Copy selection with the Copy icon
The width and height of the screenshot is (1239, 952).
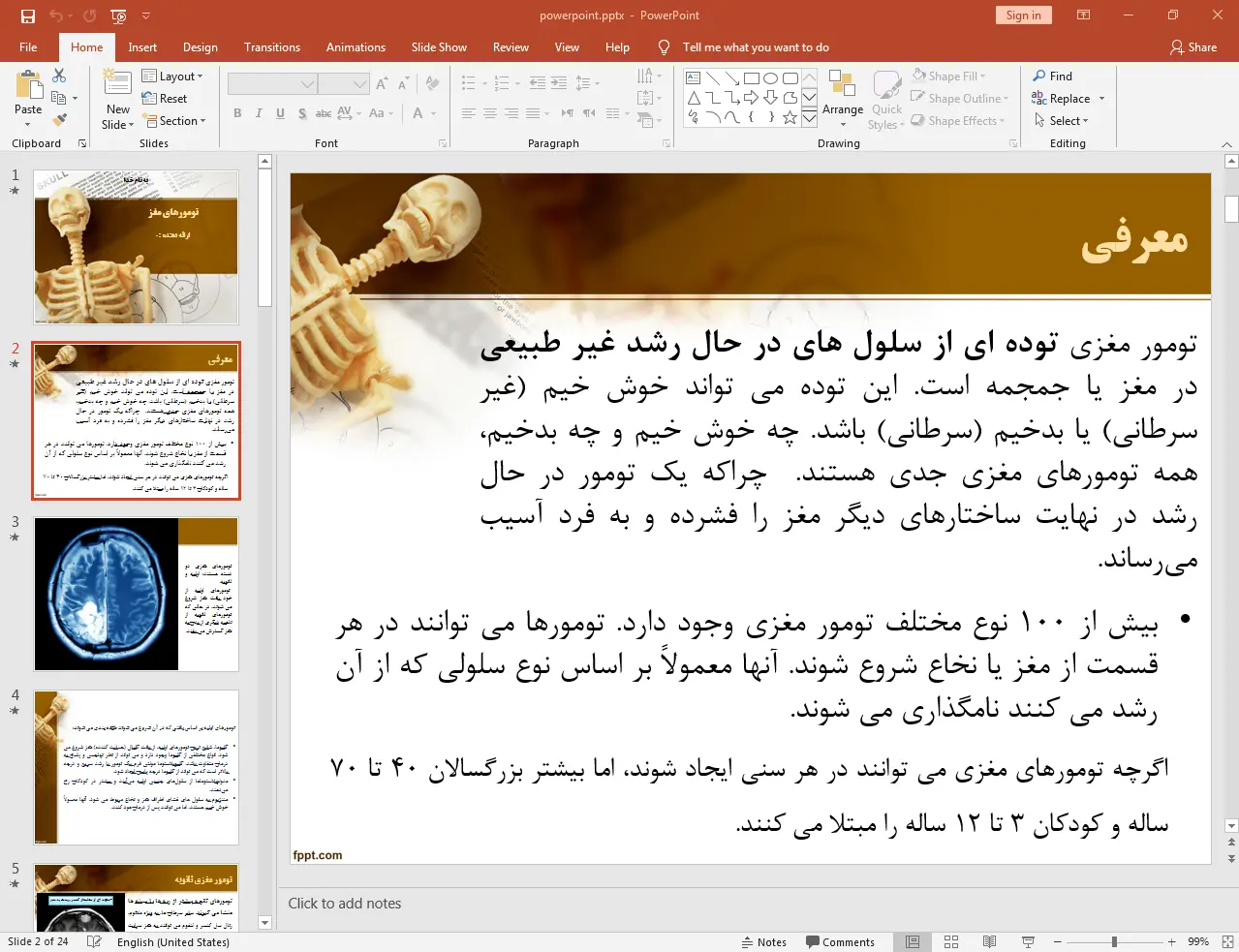pos(59,98)
